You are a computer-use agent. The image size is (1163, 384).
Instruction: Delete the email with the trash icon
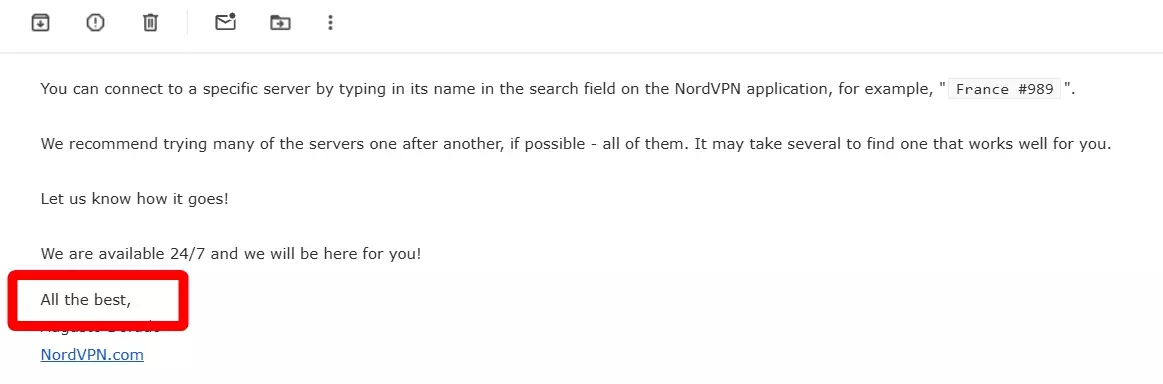[151, 23]
